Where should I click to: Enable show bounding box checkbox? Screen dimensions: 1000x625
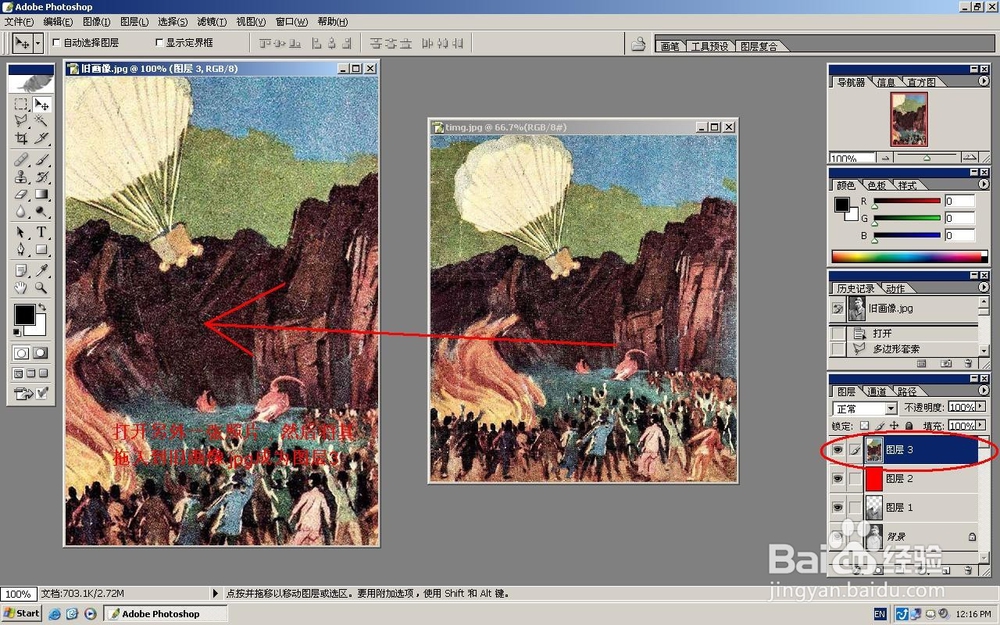[159, 43]
